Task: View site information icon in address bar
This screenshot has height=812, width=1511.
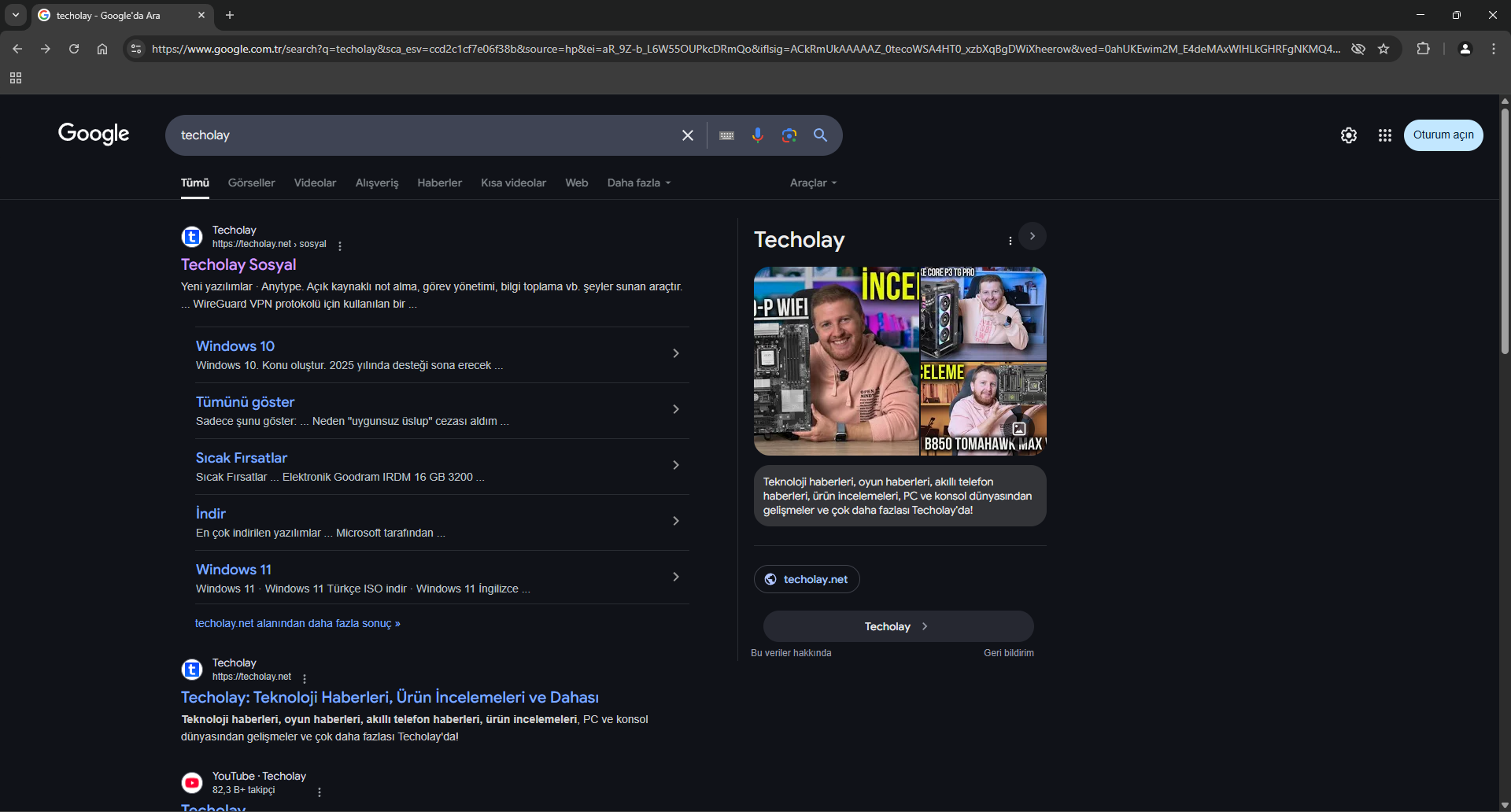Action: click(x=136, y=49)
